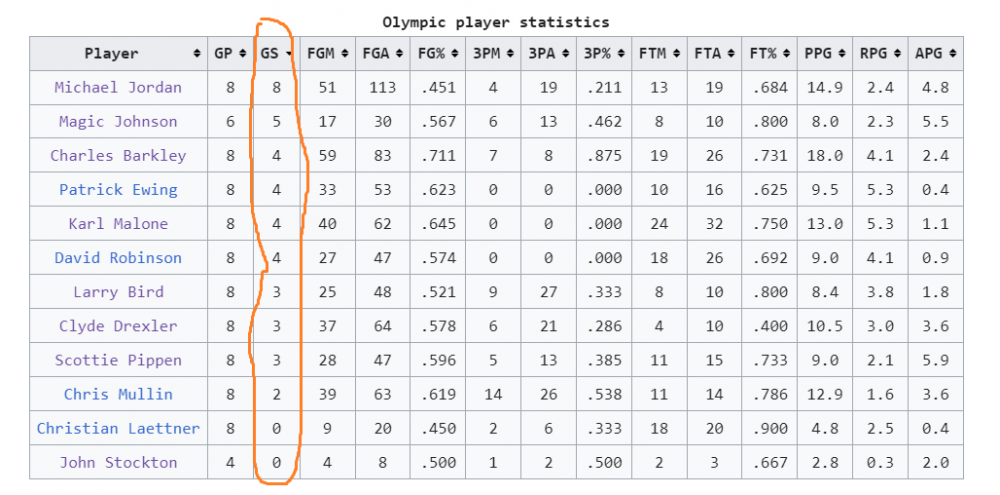Sort by PPG column header
This screenshot has height=495, width=1000.
click(823, 54)
